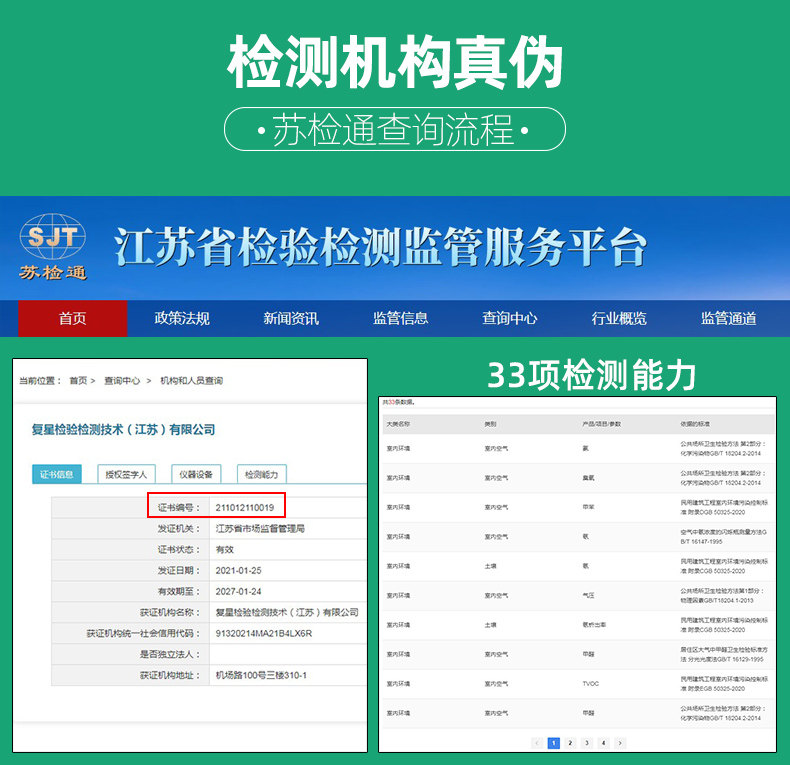
Task: Select expiry date 2027-01-24
Action: [x=238, y=591]
